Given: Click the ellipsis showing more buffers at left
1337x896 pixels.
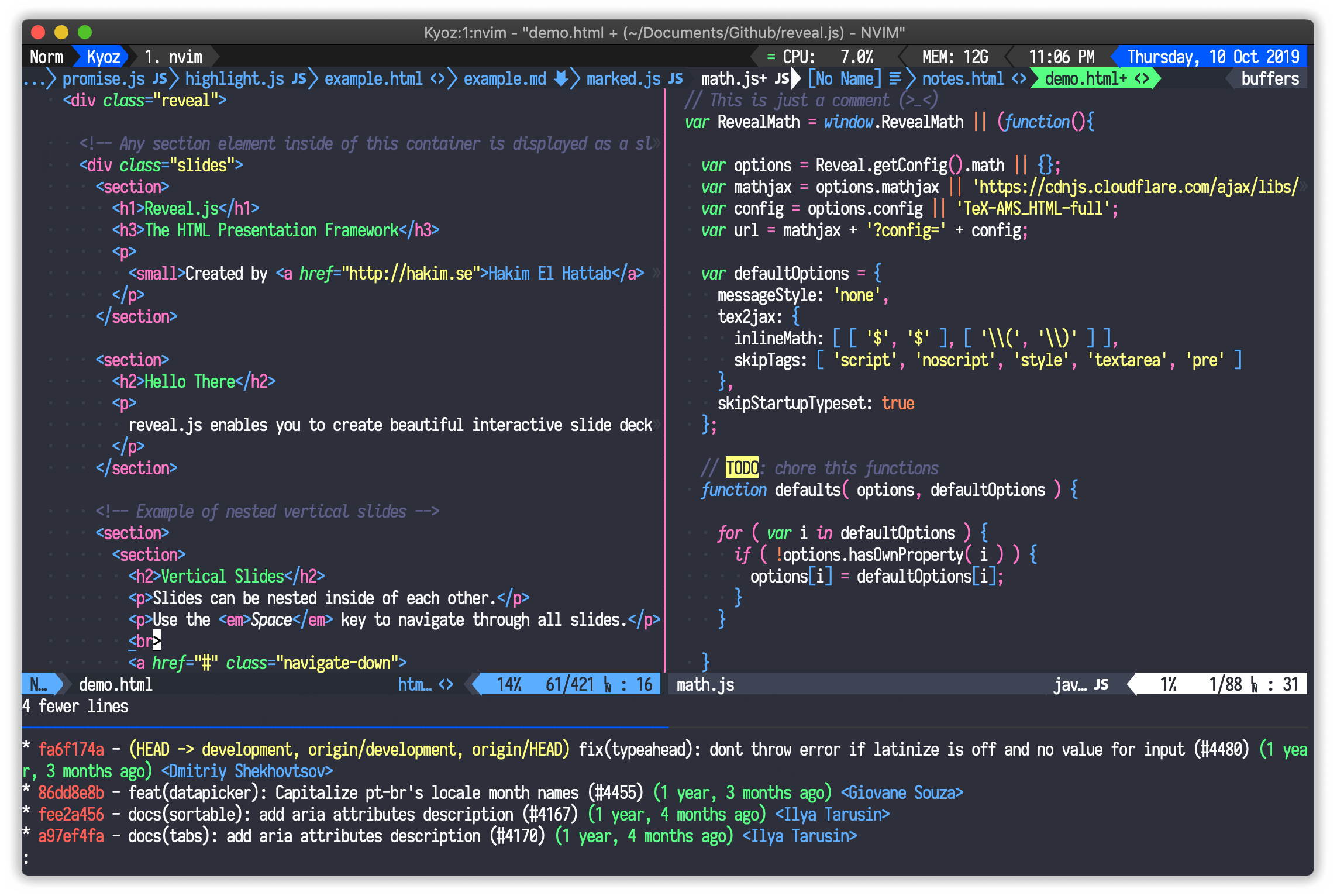Looking at the screenshot, I should pos(34,79).
